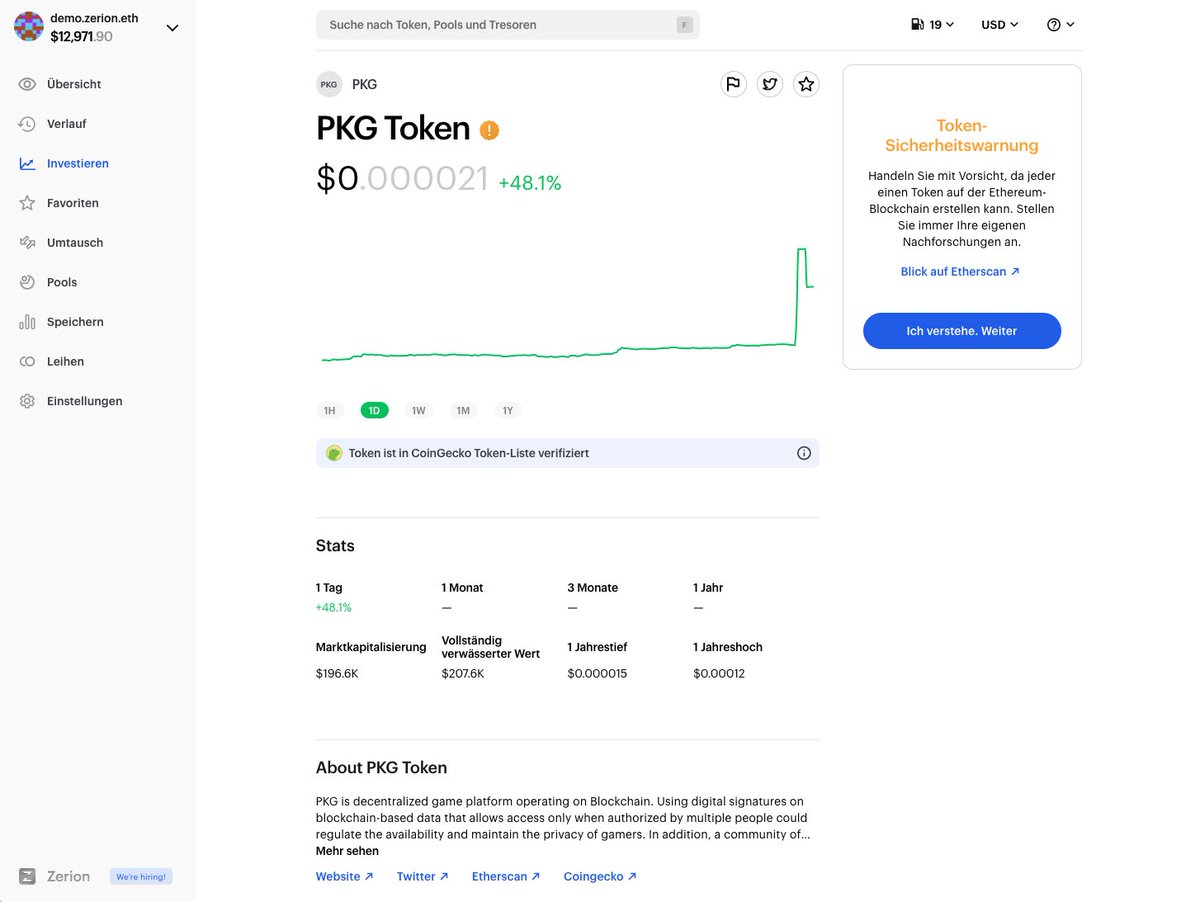The width and height of the screenshot is (1200, 902).
Task: Open Blick auf Etherscan link
Action: coord(960,271)
